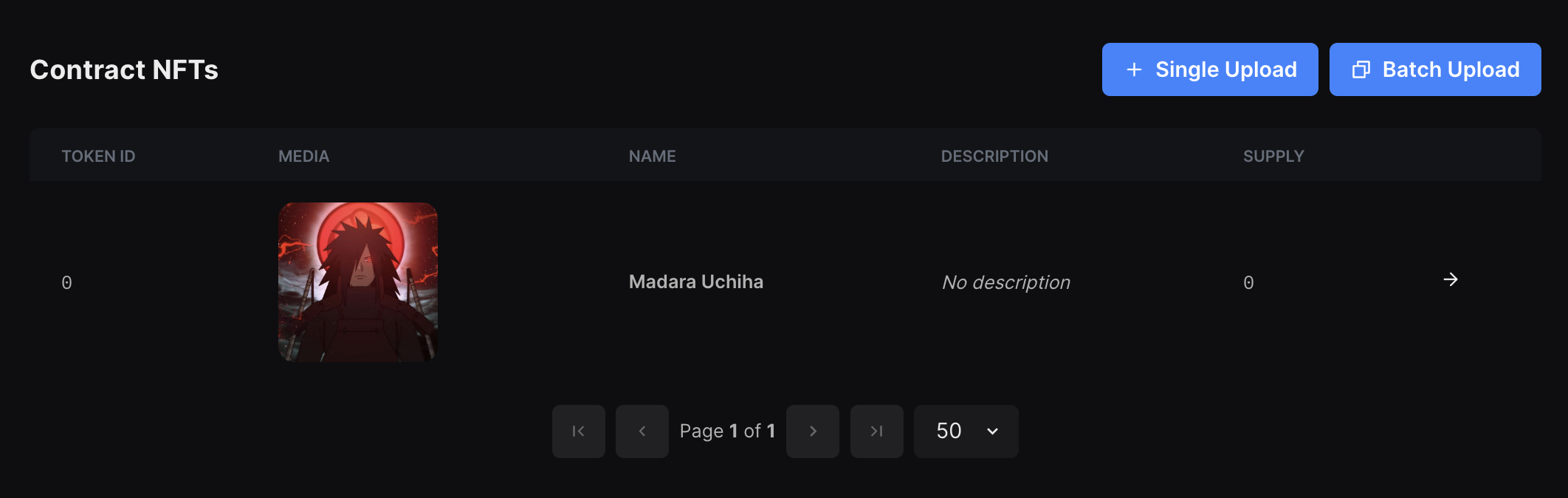Select the No description text for Madara Uchiha
Viewport: 1568px width, 498px height.
(x=1005, y=282)
